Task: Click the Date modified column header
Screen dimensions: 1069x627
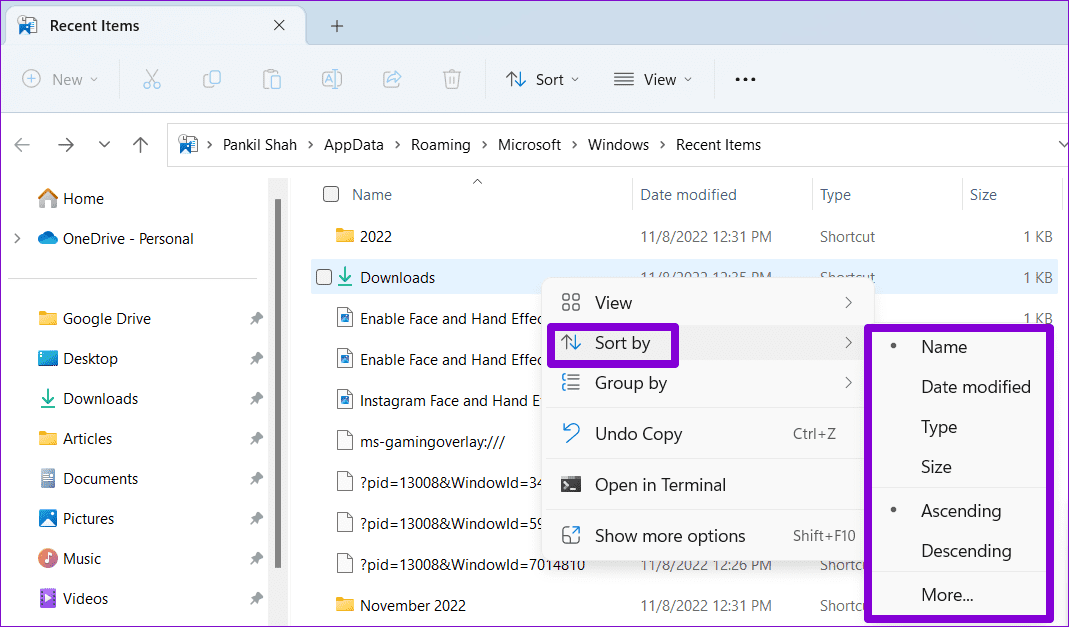Action: tap(689, 195)
